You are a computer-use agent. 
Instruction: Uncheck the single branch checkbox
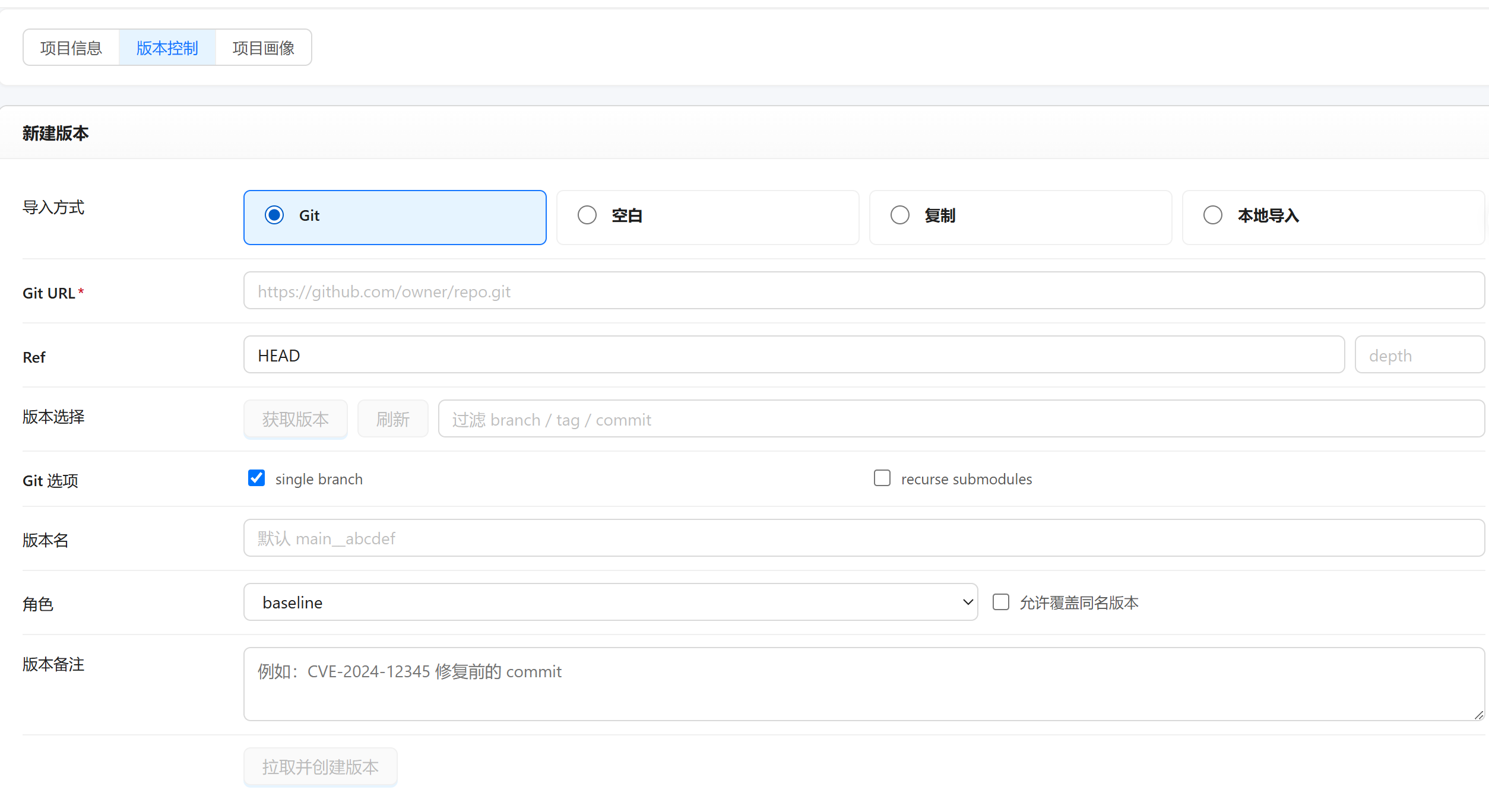[256, 478]
